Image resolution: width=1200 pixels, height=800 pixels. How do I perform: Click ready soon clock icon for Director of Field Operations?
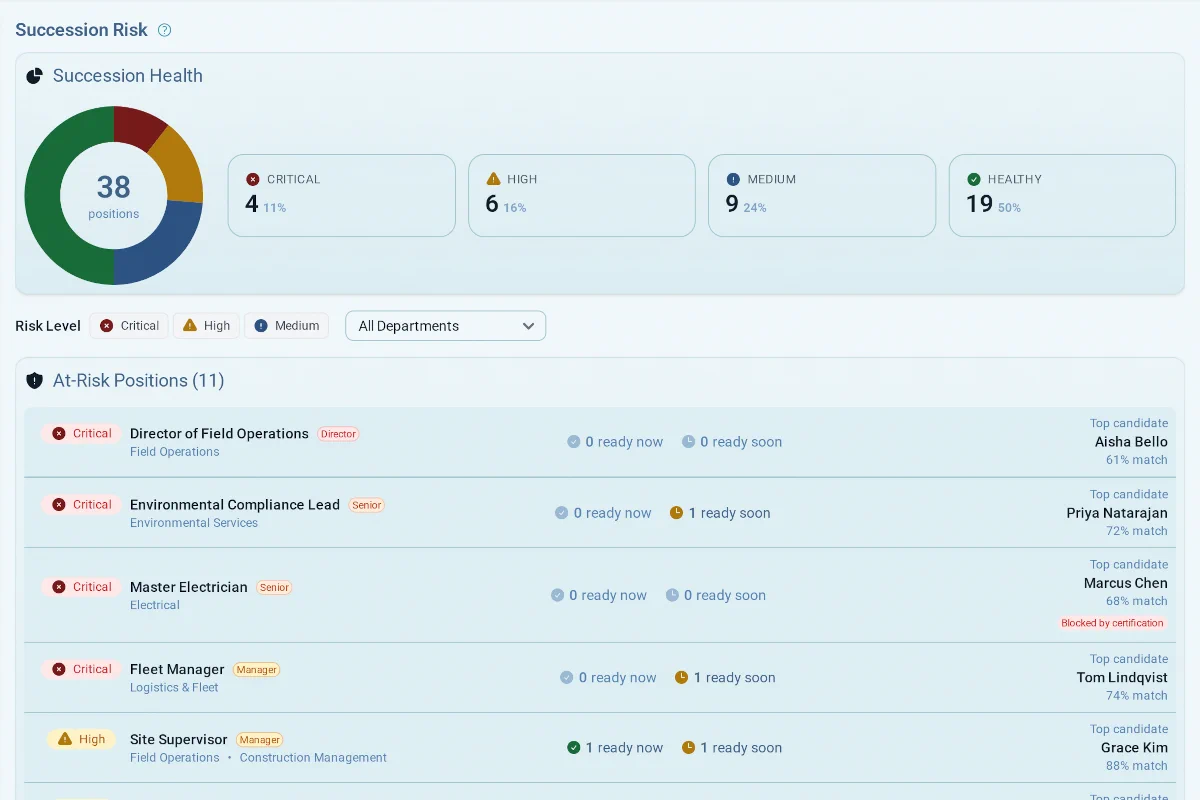pos(688,442)
